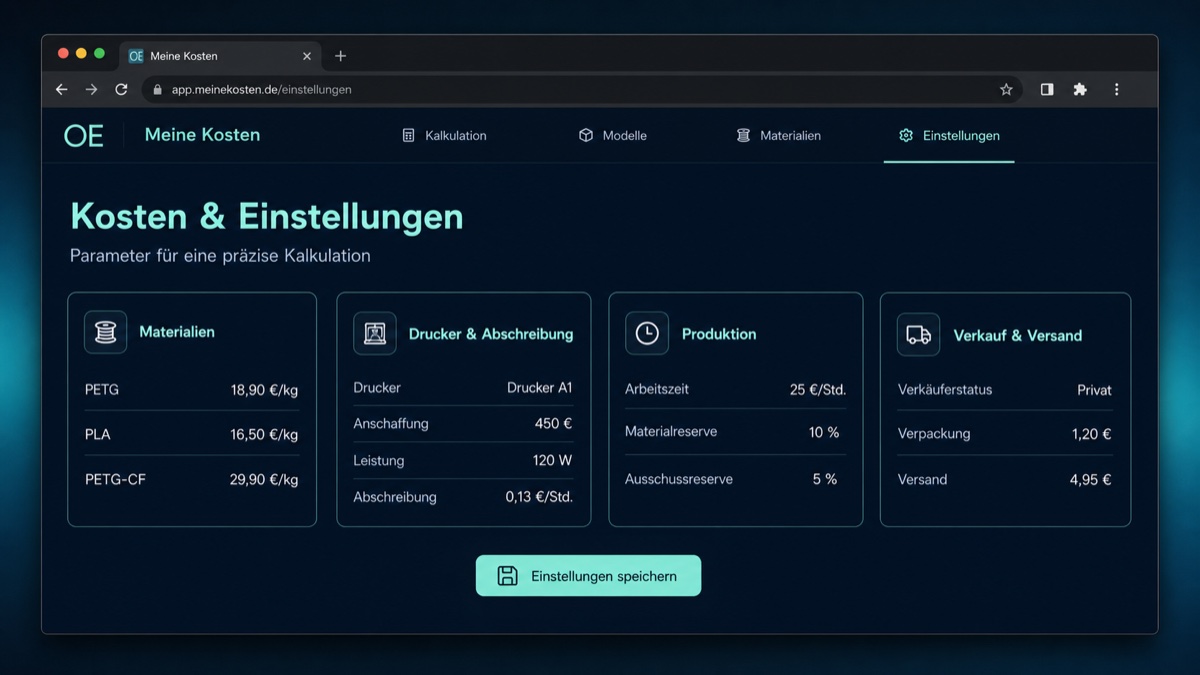Click the PETG-CF price 29,90 €/kg
Screen dimensions: 1200x675
[264, 480]
